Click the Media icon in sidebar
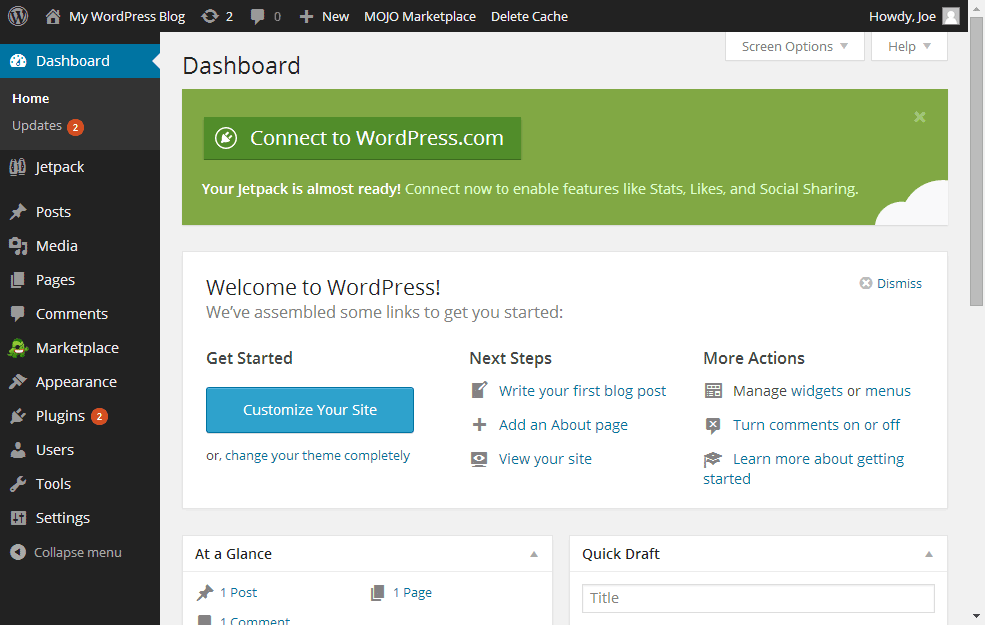This screenshot has width=985, height=625. (x=18, y=246)
